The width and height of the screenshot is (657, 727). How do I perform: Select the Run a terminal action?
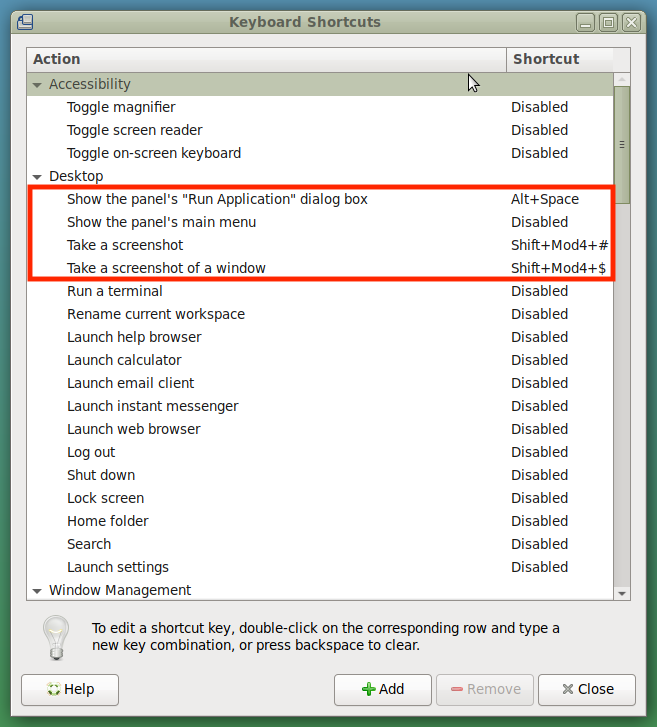point(114,291)
